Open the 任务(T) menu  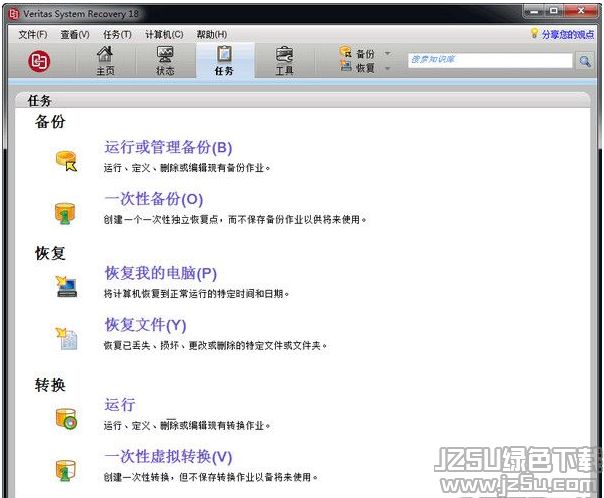tap(117, 35)
